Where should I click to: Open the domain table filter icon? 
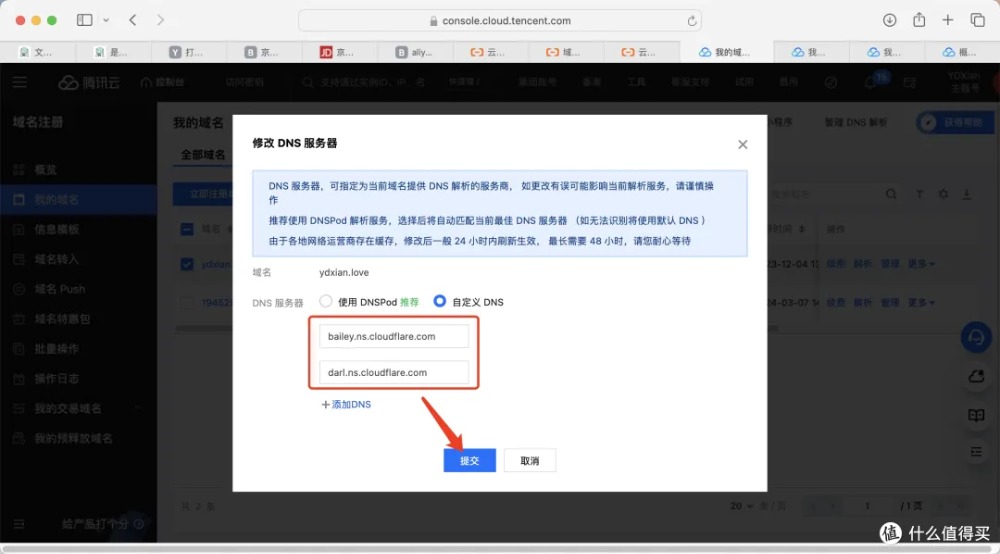(x=919, y=194)
